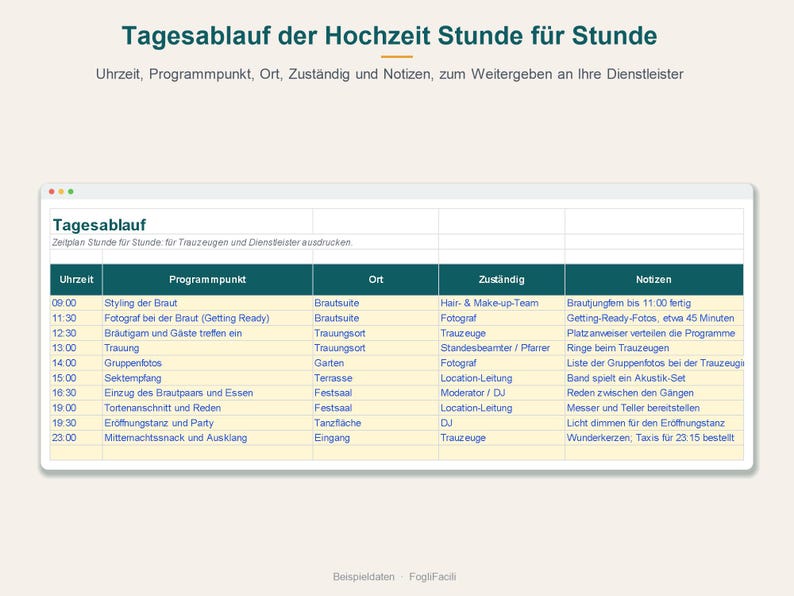Select the 09:00 time cell
Image resolution: width=794 pixels, height=596 pixels.
point(76,303)
